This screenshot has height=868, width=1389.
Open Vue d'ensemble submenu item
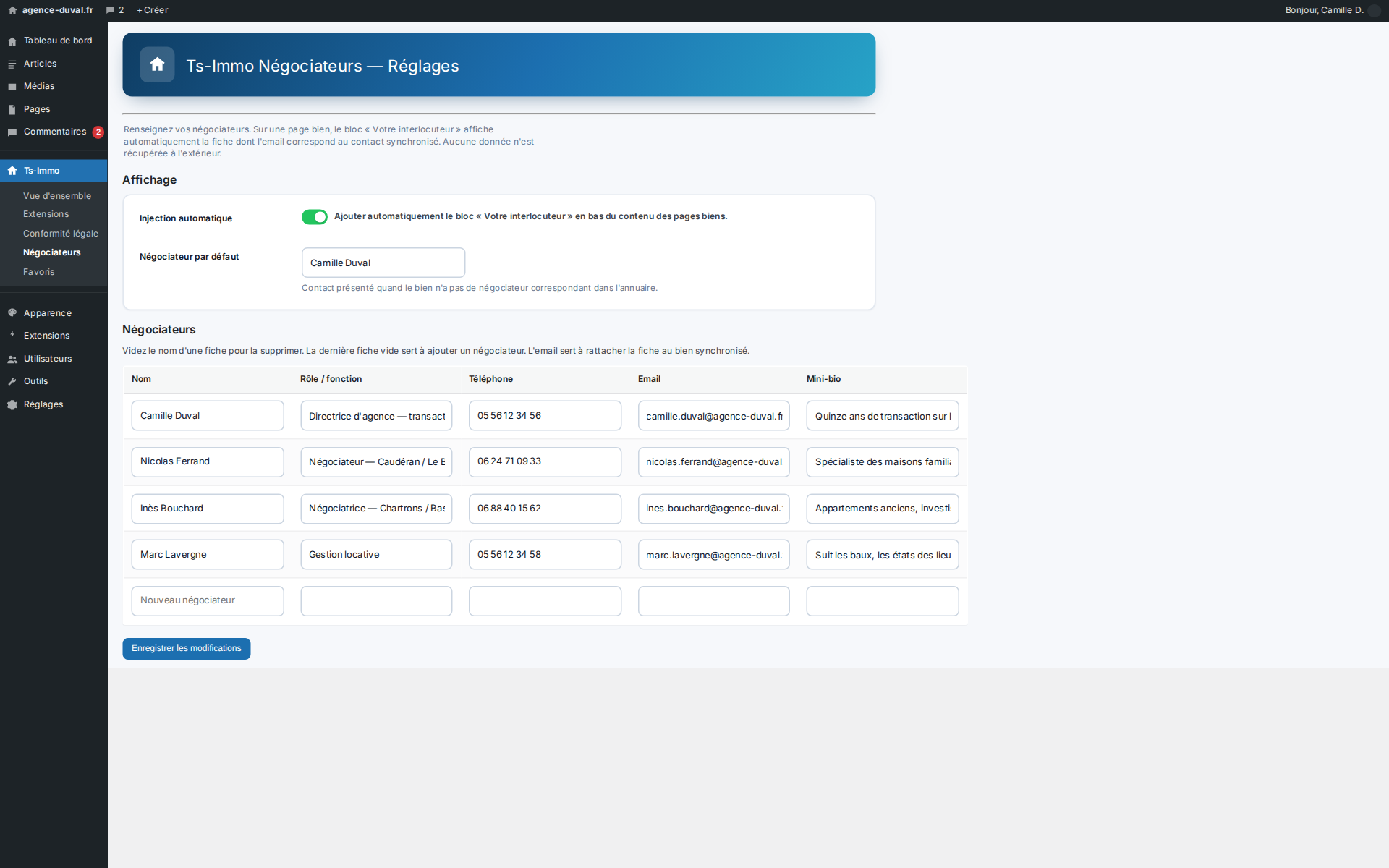(x=57, y=196)
